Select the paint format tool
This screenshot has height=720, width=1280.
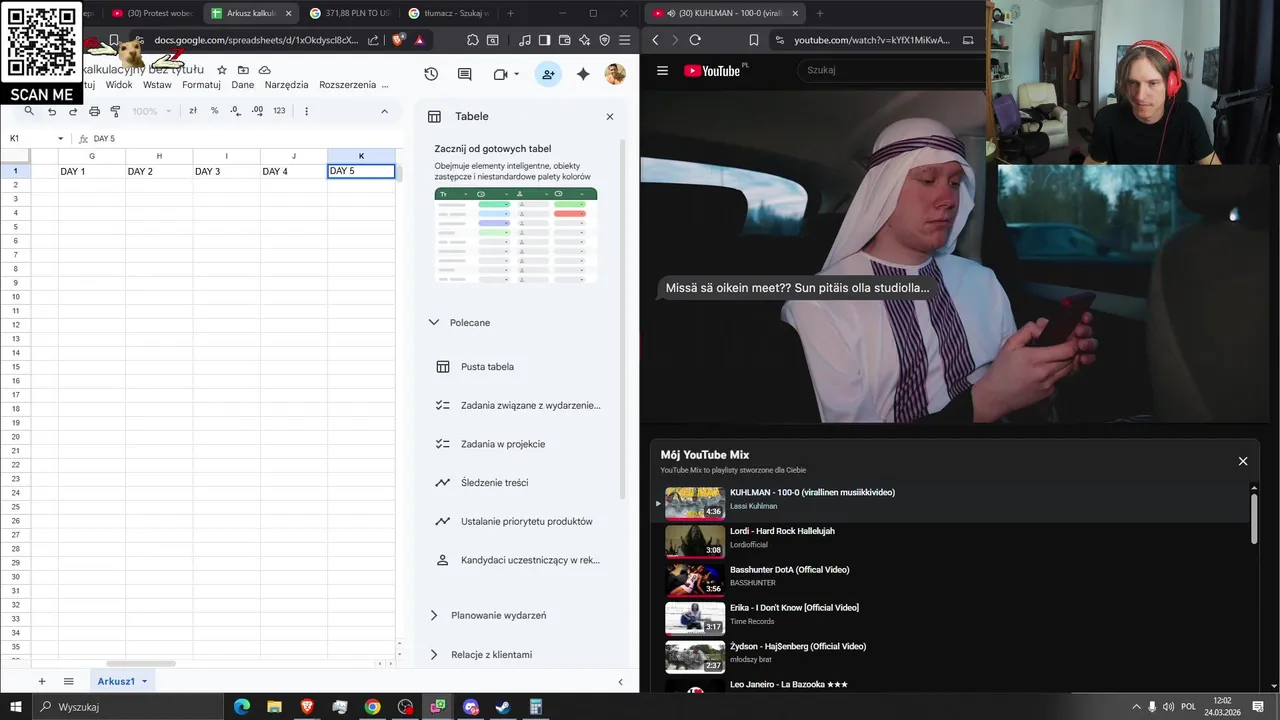115,111
